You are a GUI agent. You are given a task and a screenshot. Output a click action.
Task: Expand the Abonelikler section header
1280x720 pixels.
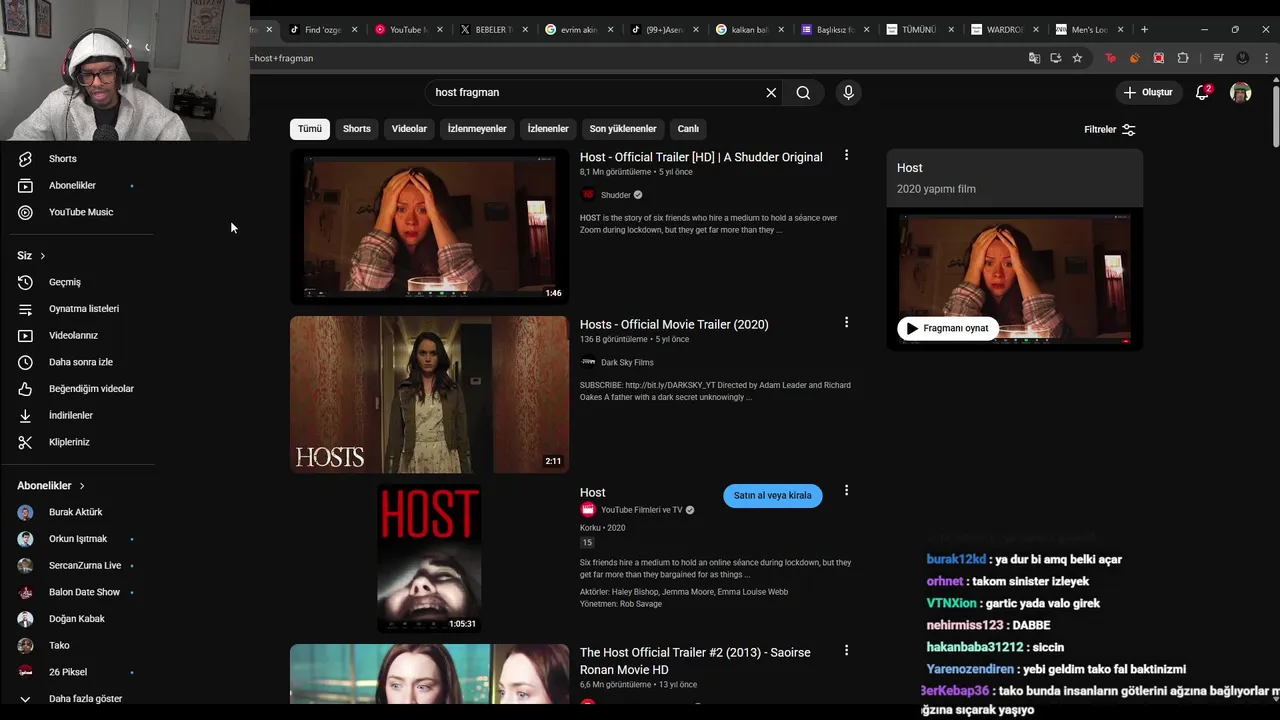pos(51,486)
